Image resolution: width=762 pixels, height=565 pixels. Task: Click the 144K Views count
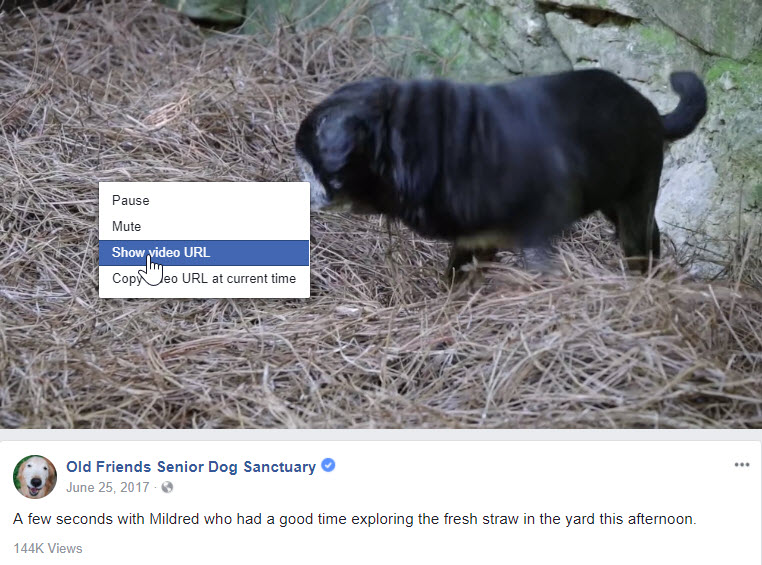tap(48, 548)
